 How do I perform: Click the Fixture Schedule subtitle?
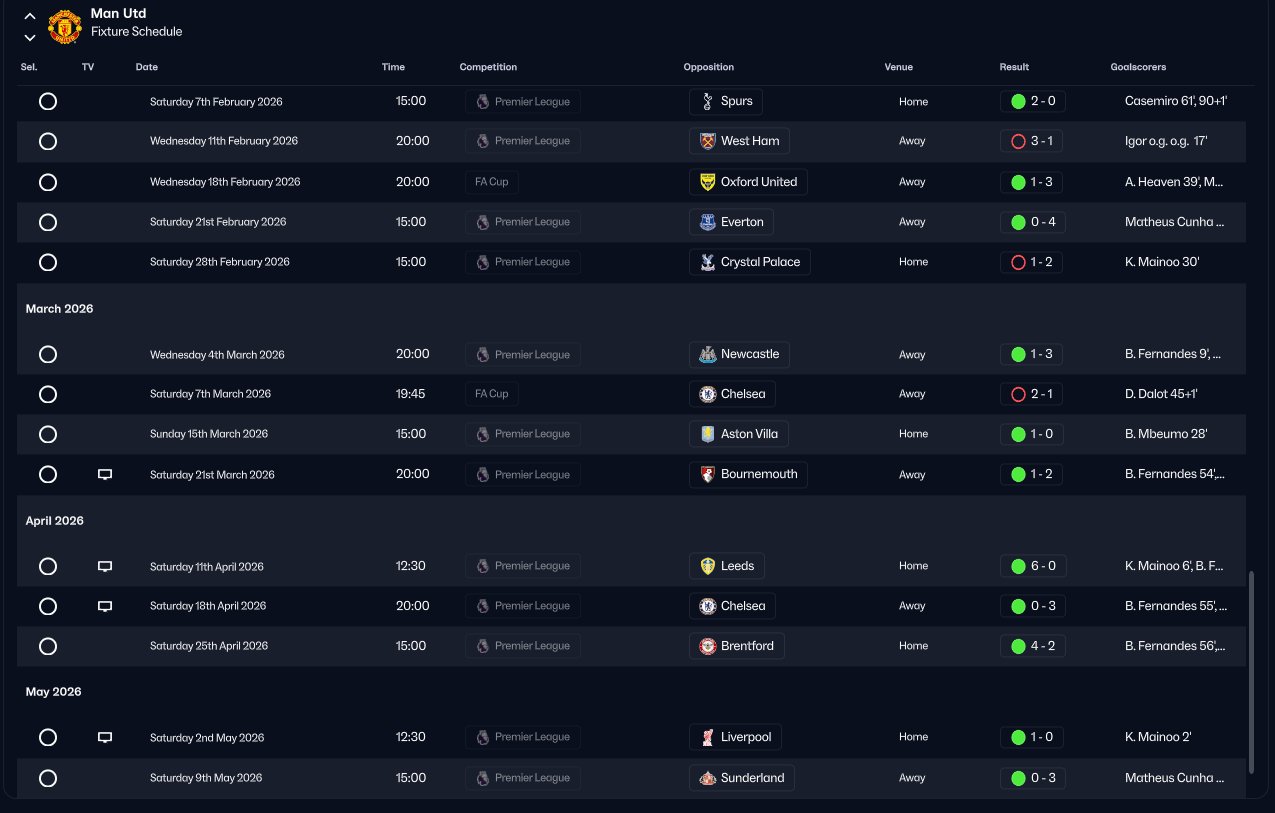(136, 32)
